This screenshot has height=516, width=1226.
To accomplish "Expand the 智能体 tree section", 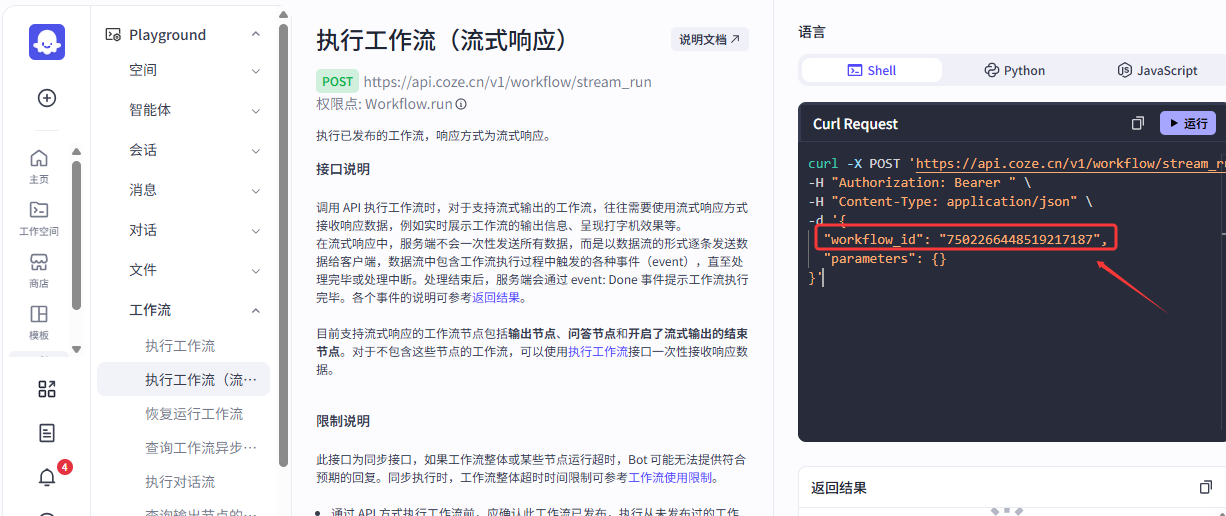I will click(256, 110).
